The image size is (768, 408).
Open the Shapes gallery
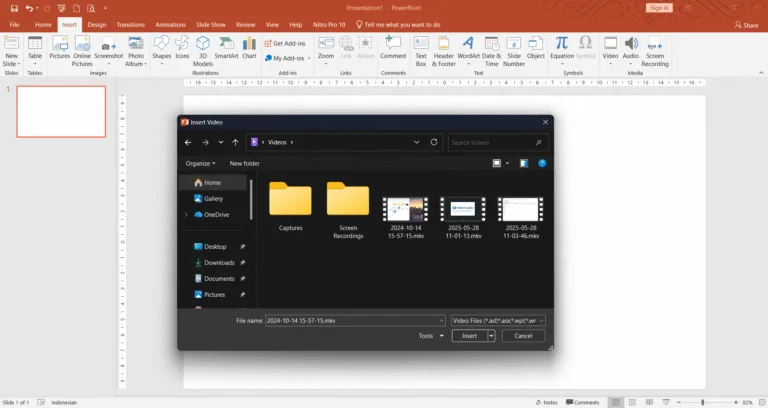tap(161, 51)
